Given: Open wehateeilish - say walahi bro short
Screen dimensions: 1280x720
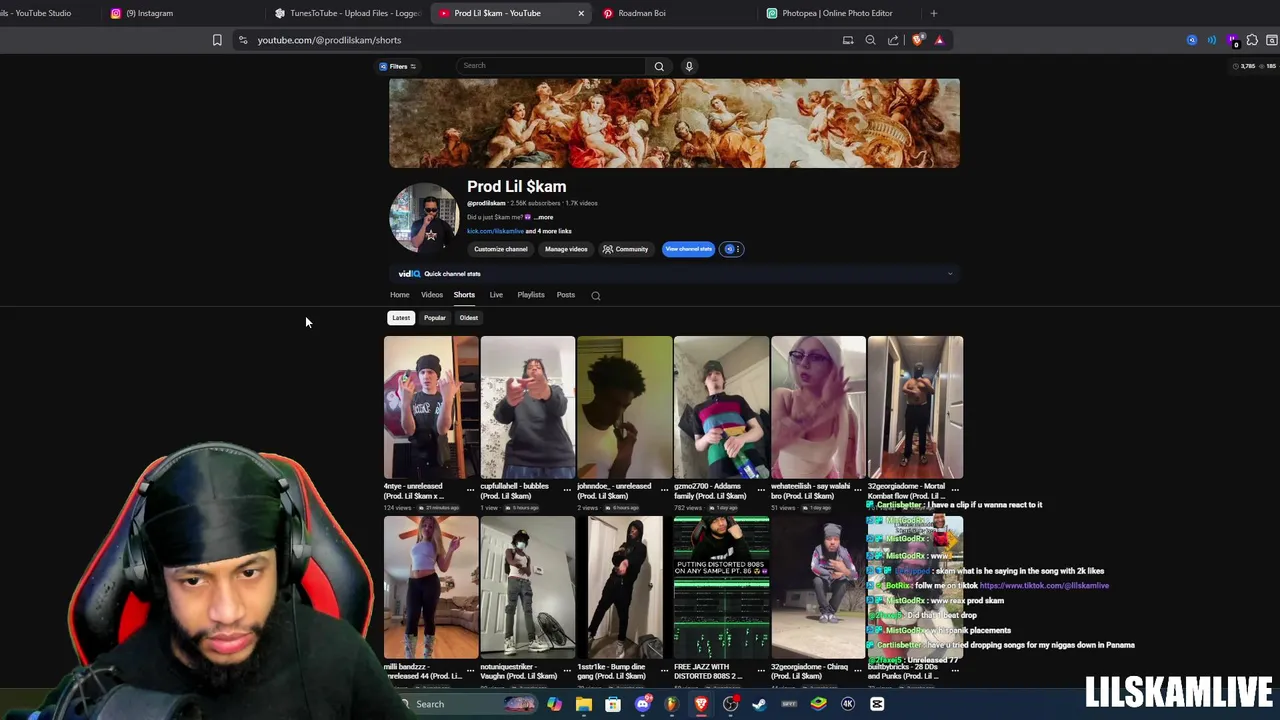Looking at the screenshot, I should coord(818,407).
